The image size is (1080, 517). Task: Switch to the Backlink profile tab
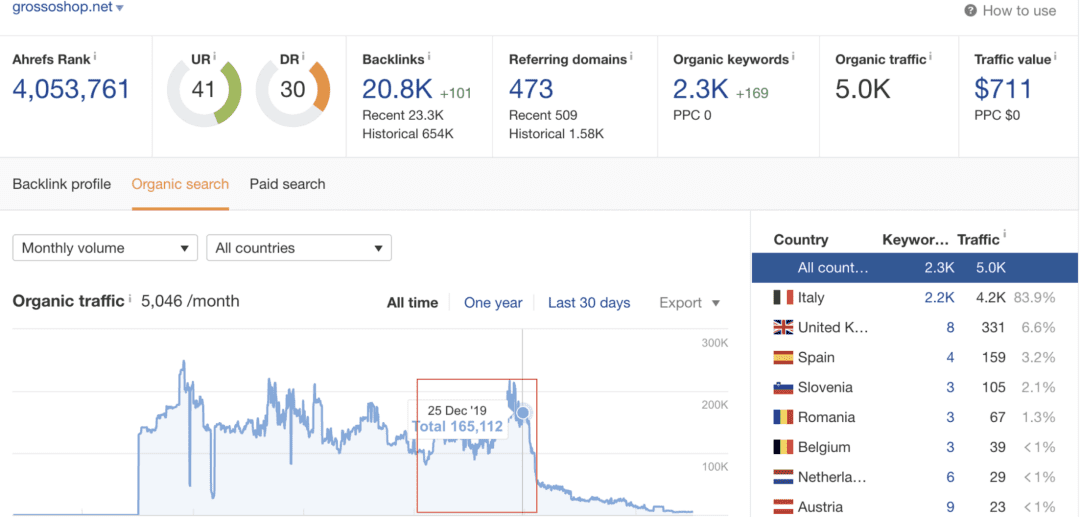click(x=62, y=184)
